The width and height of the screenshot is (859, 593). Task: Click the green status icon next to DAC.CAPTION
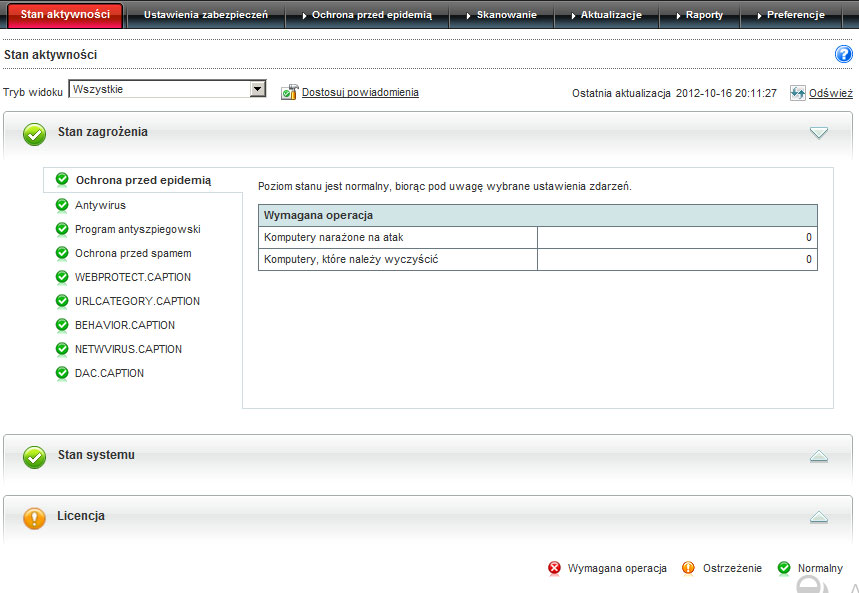pos(62,373)
